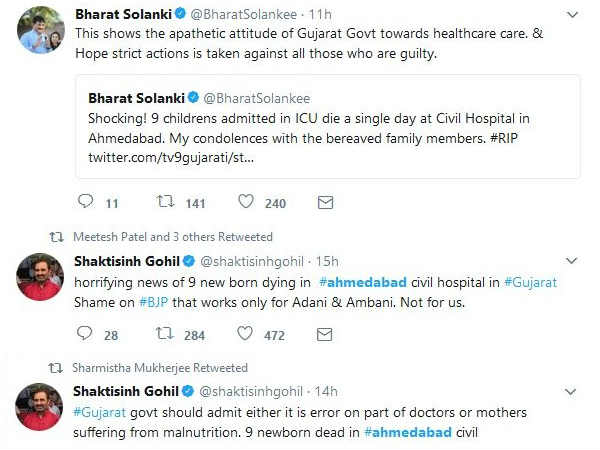Image resolution: width=600 pixels, height=450 pixels.
Task: Open the #Gujarat hashtag in 14h tweet
Action: [x=101, y=413]
